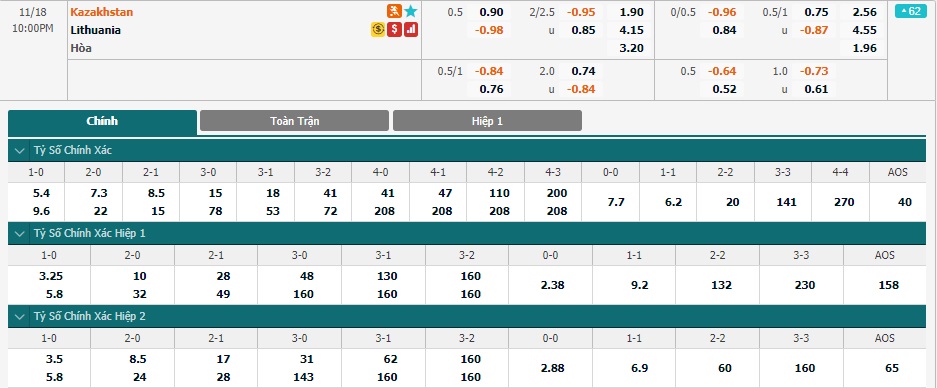Collapse the blue 62 markets badge
This screenshot has width=937, height=388.
pos(909,11)
